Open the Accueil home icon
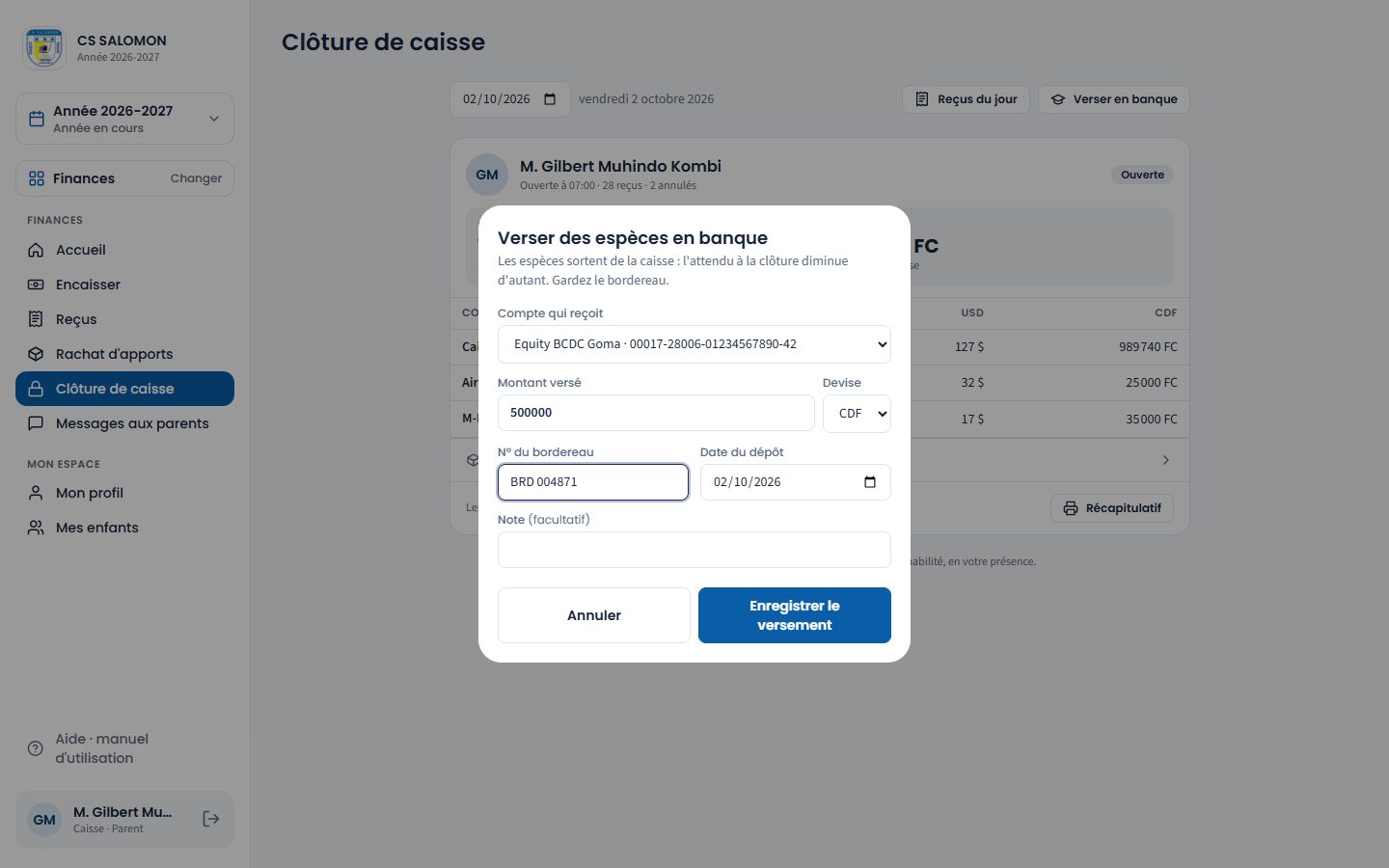1389x868 pixels. [x=36, y=250]
